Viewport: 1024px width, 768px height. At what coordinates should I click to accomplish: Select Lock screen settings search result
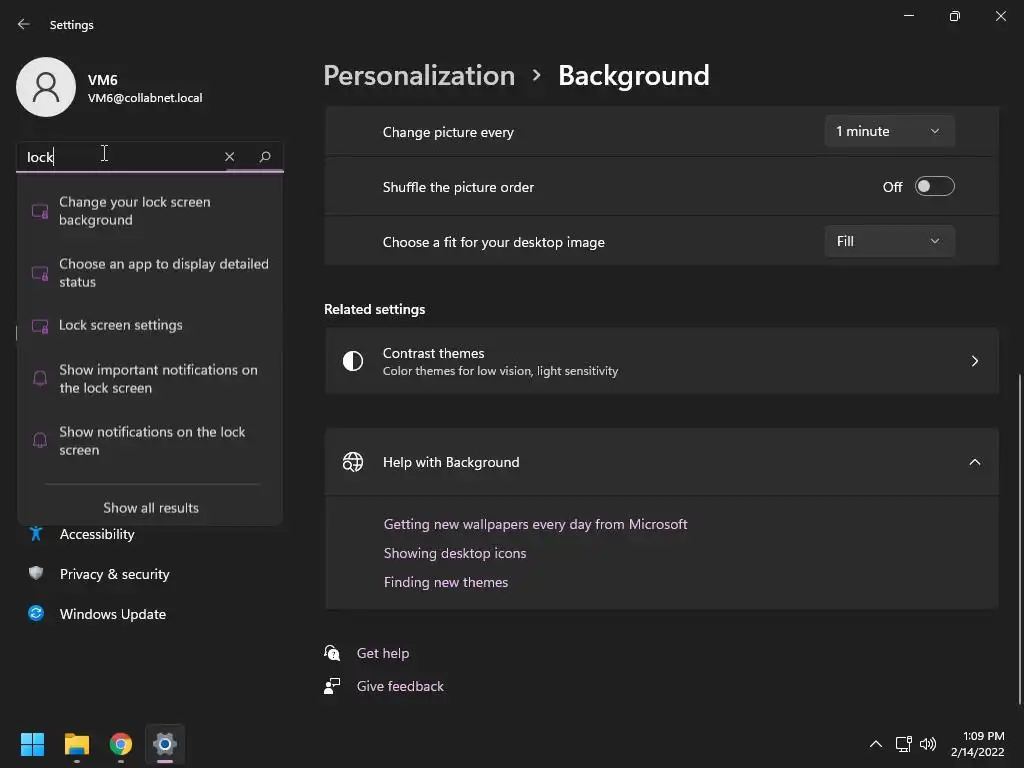pos(121,325)
